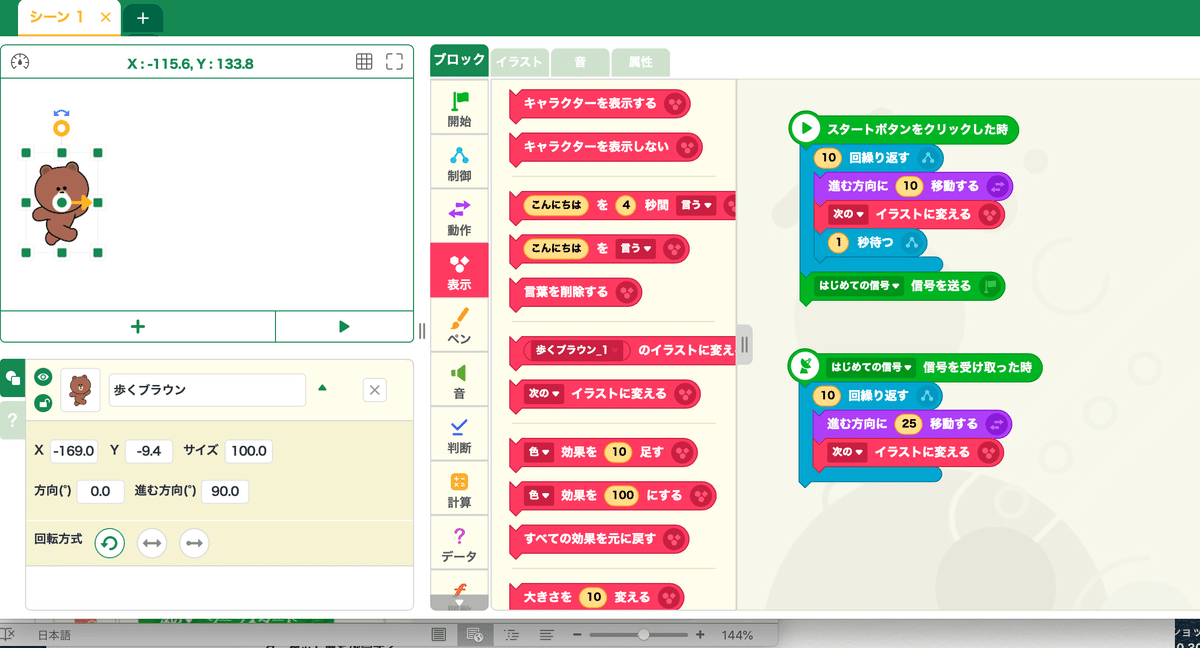Run the project with the play button
1200x648 pixels.
coord(344,326)
